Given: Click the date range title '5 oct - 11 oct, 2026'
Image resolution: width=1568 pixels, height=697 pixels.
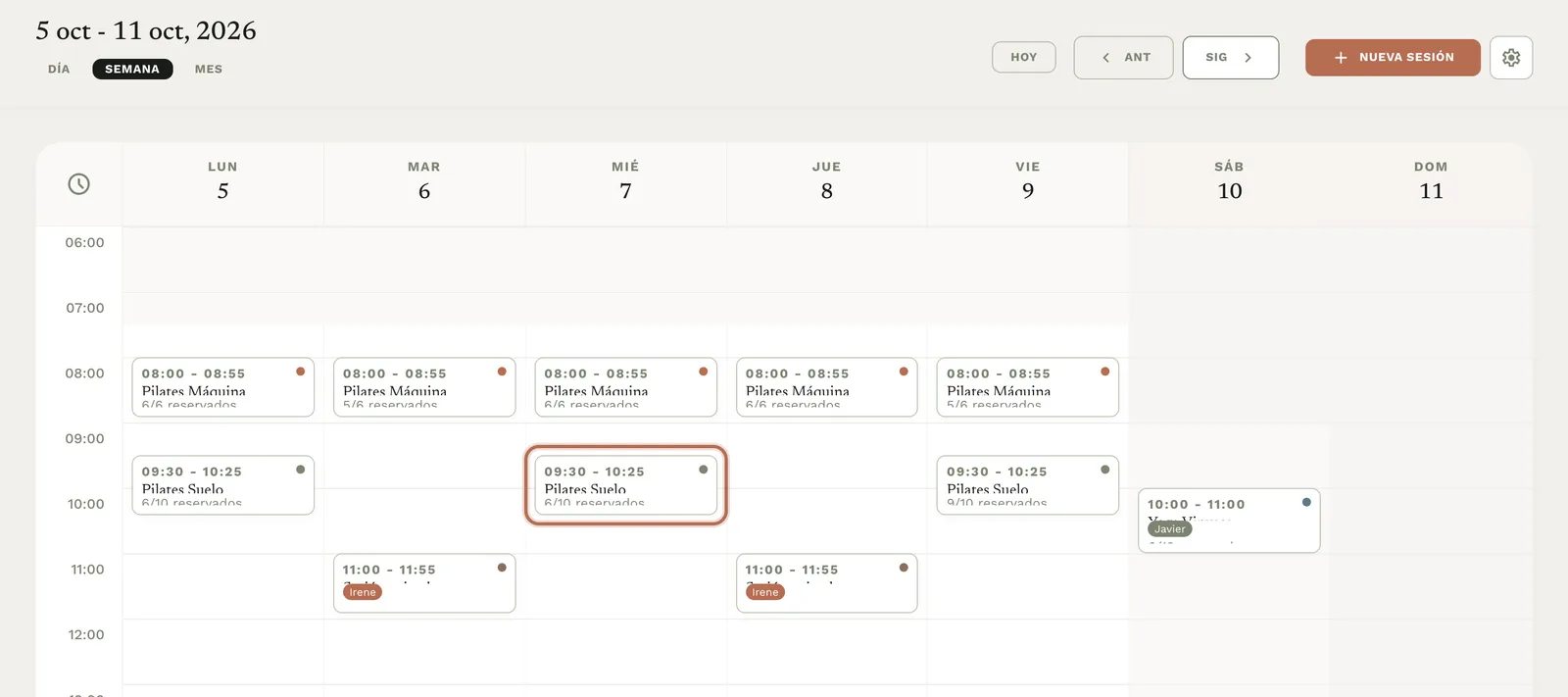Looking at the screenshot, I should 146,31.
